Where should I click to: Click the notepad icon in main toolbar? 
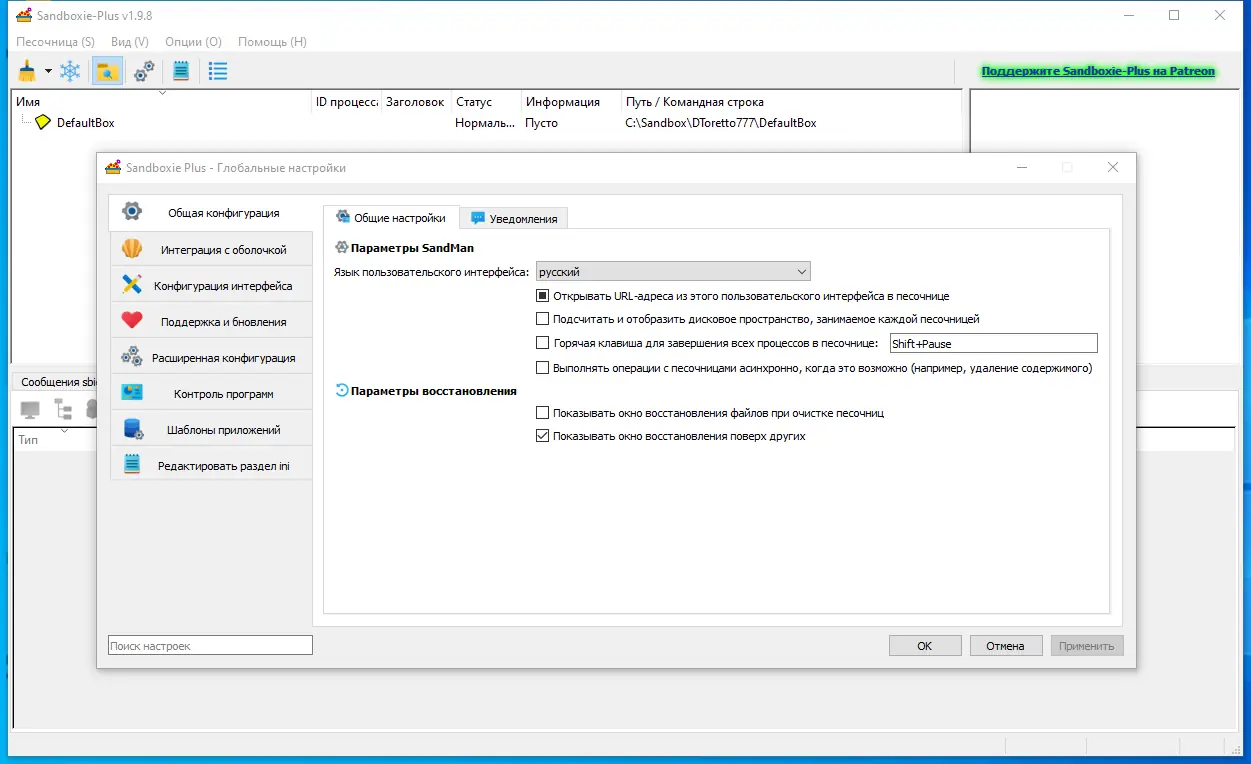[181, 71]
